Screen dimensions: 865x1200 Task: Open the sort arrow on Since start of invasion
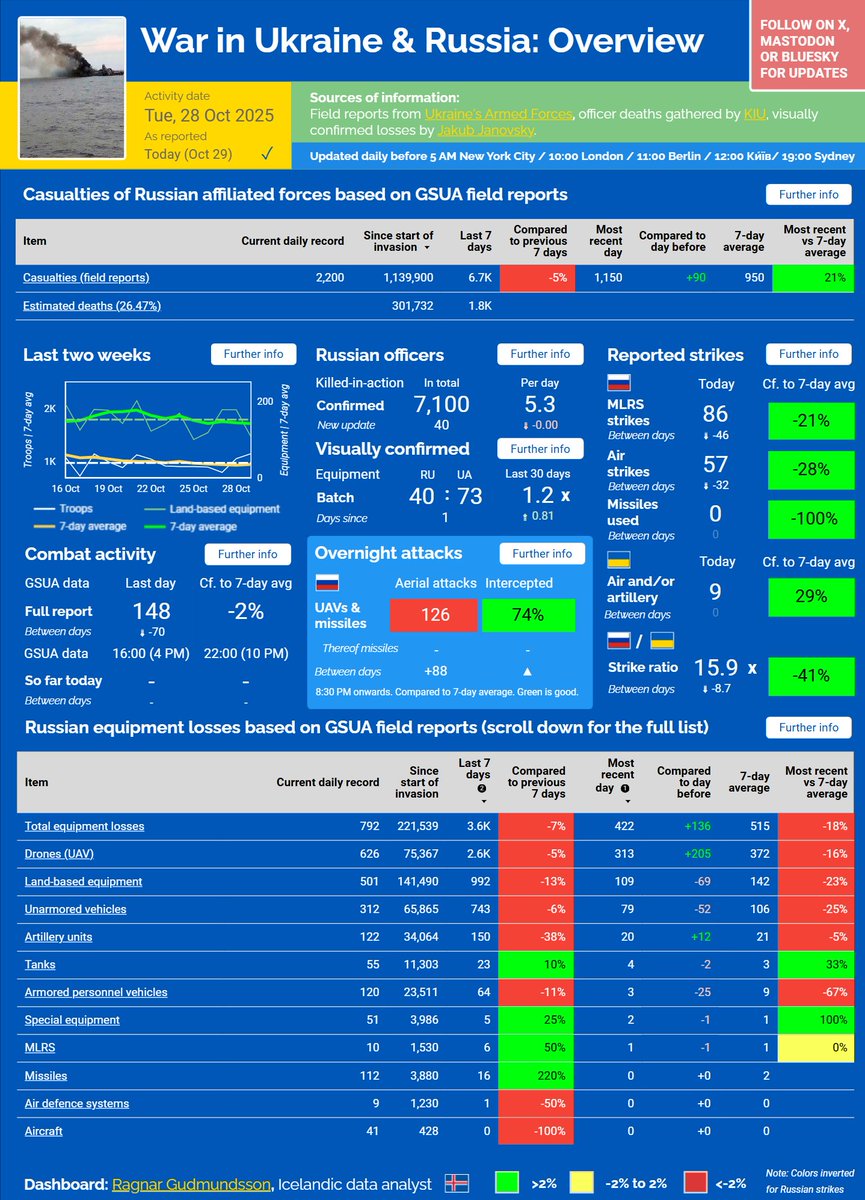point(428,248)
